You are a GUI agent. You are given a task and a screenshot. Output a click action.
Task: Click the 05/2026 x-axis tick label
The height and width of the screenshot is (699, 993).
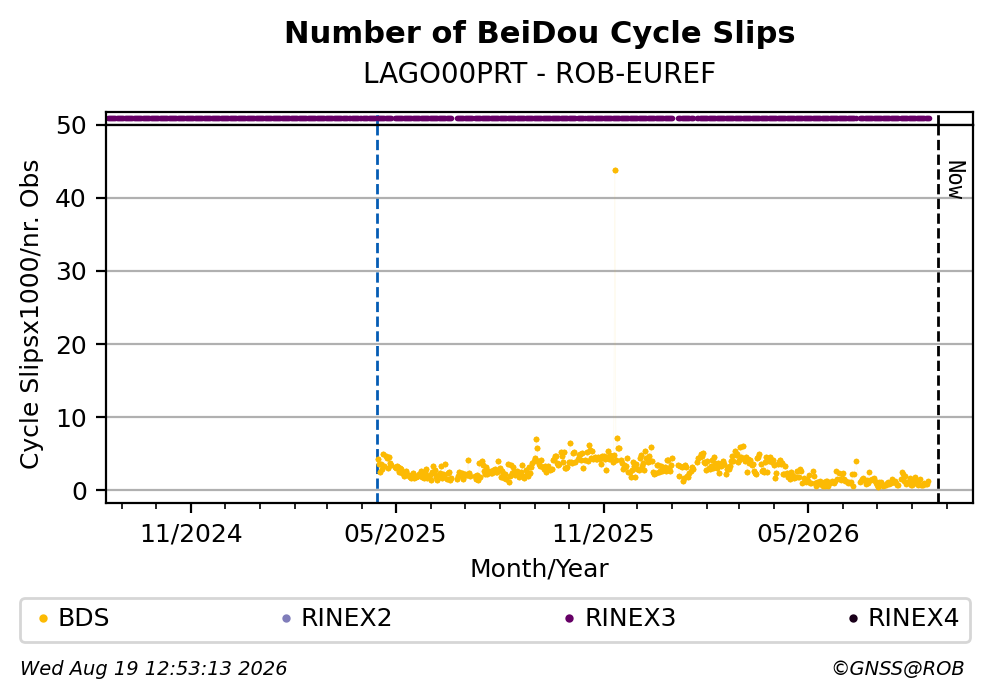point(807,534)
